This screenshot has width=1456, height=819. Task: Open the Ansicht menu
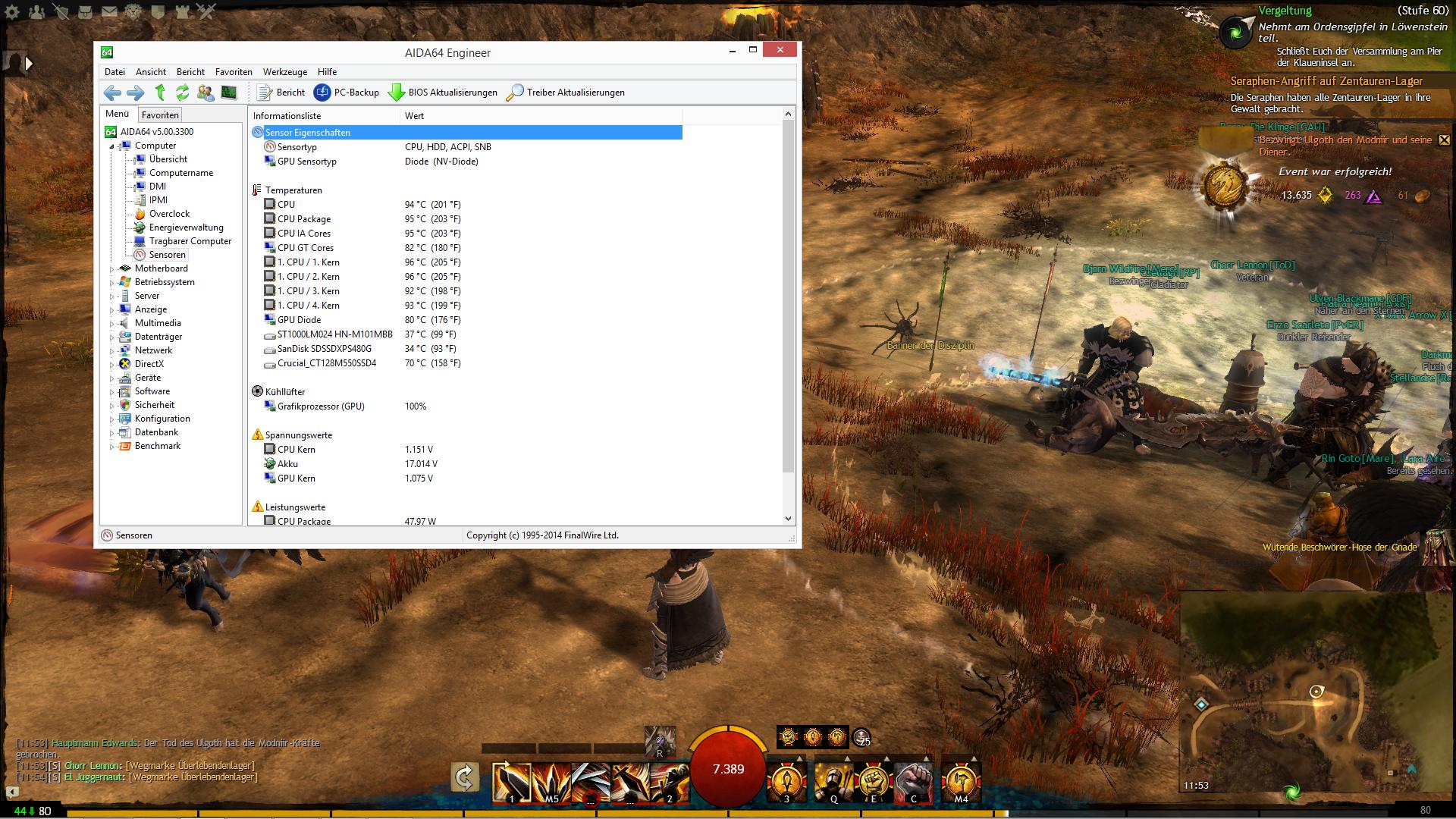[151, 72]
